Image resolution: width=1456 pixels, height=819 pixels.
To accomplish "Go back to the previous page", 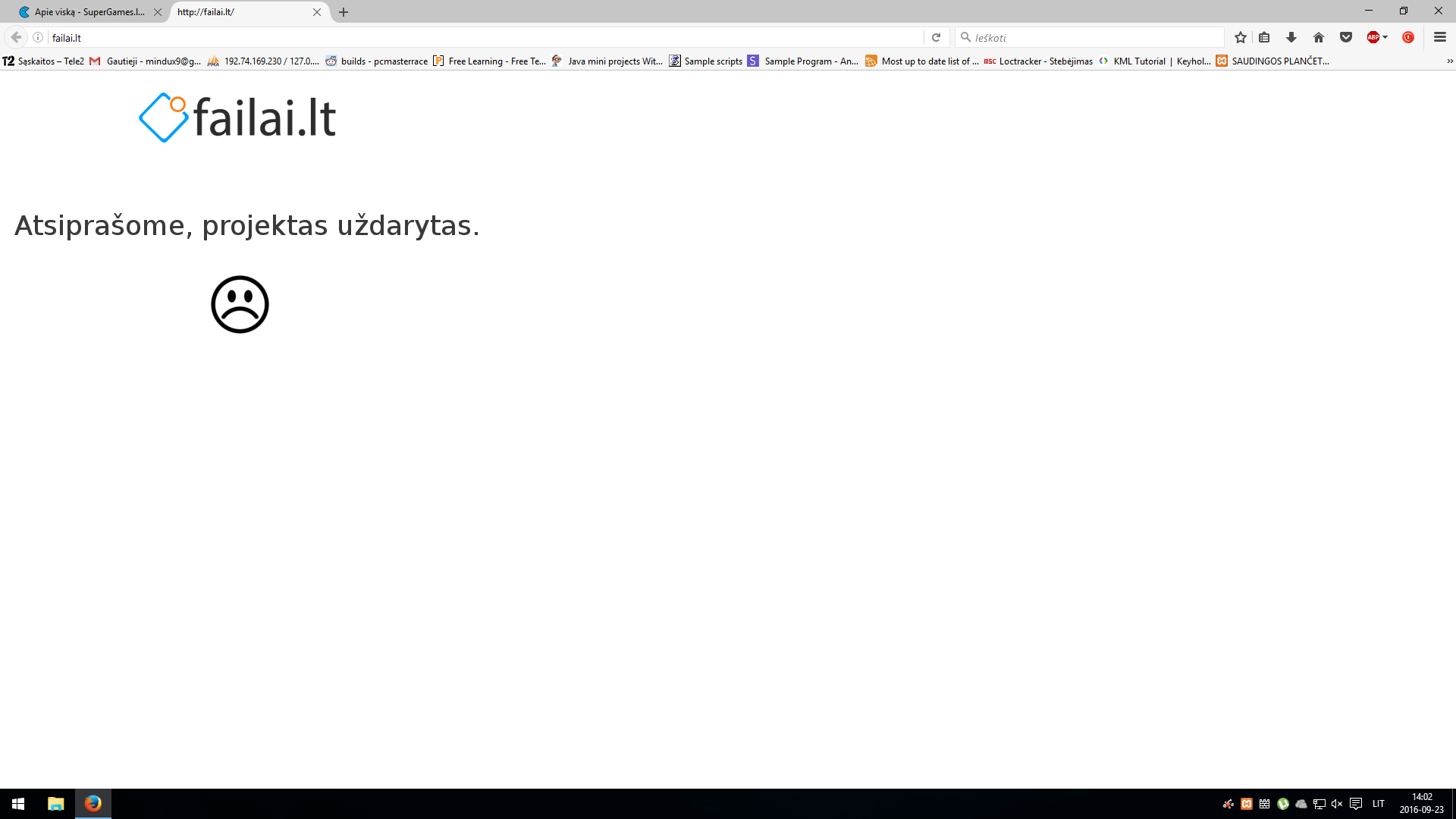I will pos(16,37).
